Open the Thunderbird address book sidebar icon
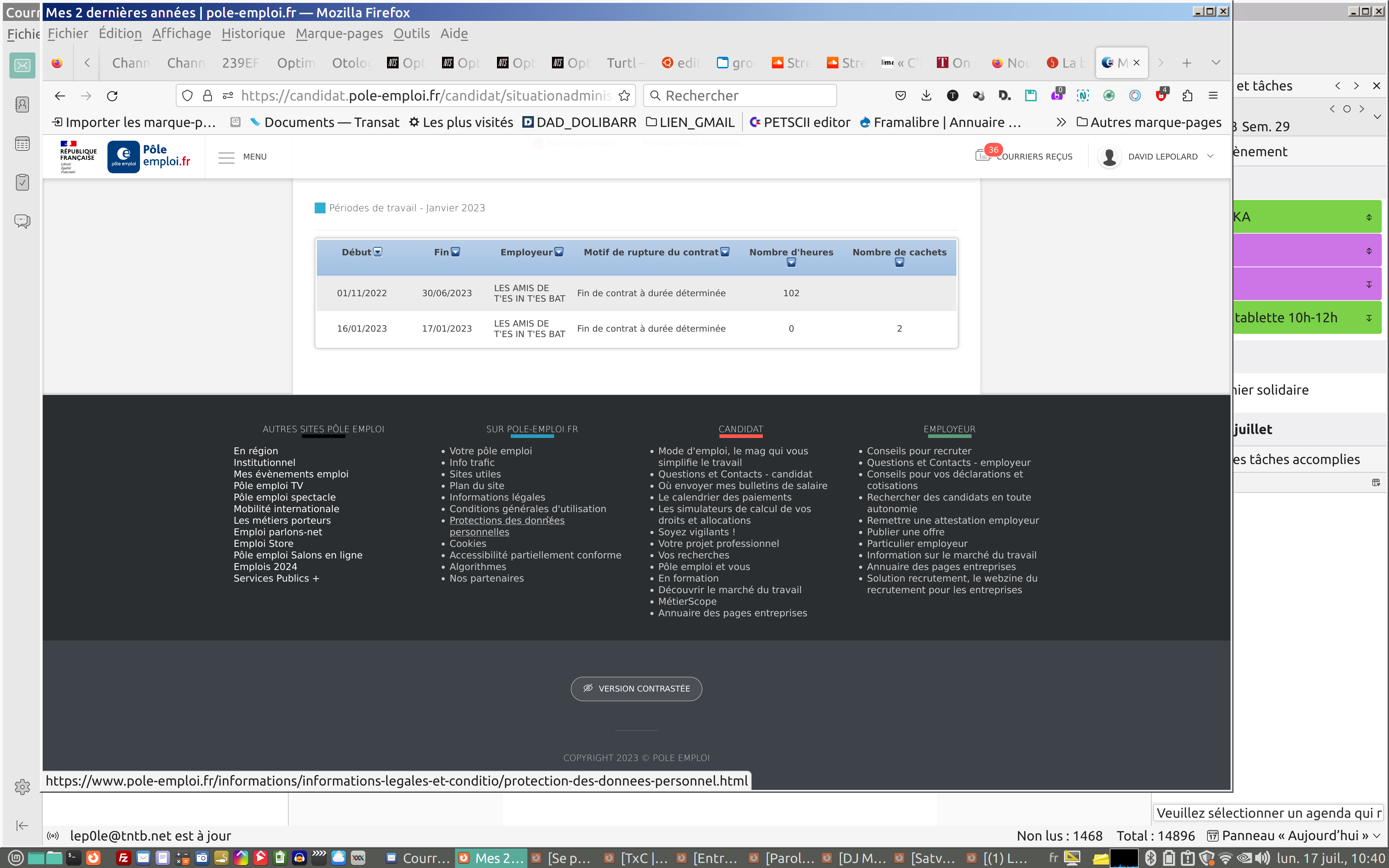Viewport: 1389px width, 868px height. coord(22,105)
